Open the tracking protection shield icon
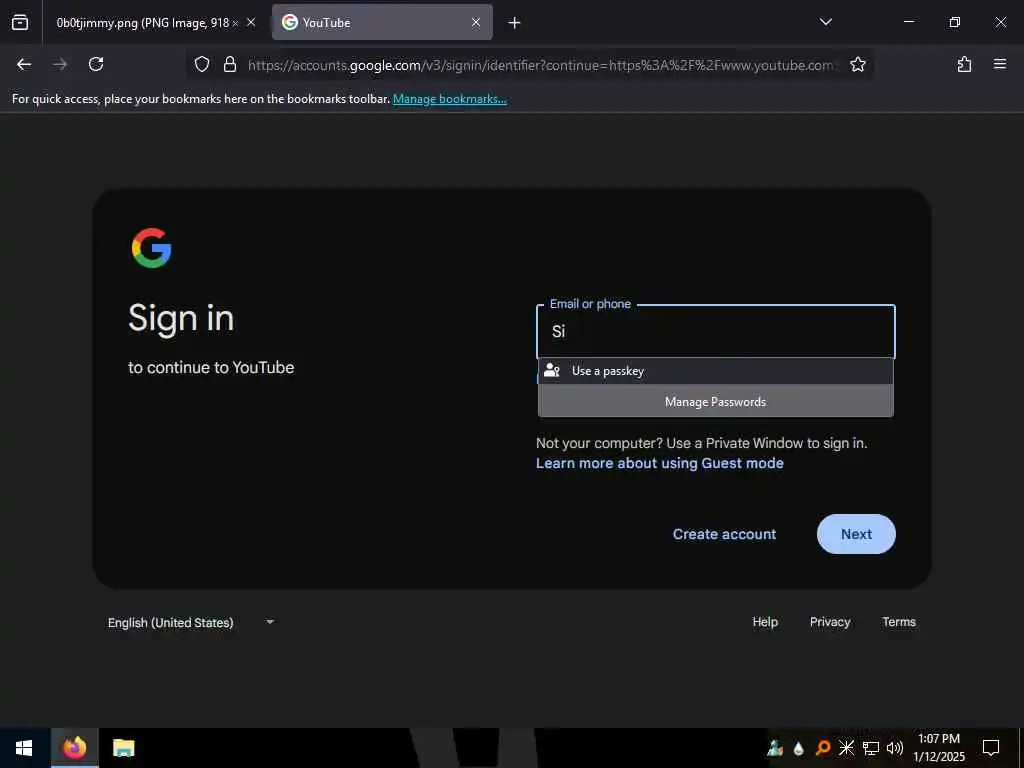The width and height of the screenshot is (1024, 768). pos(202,64)
